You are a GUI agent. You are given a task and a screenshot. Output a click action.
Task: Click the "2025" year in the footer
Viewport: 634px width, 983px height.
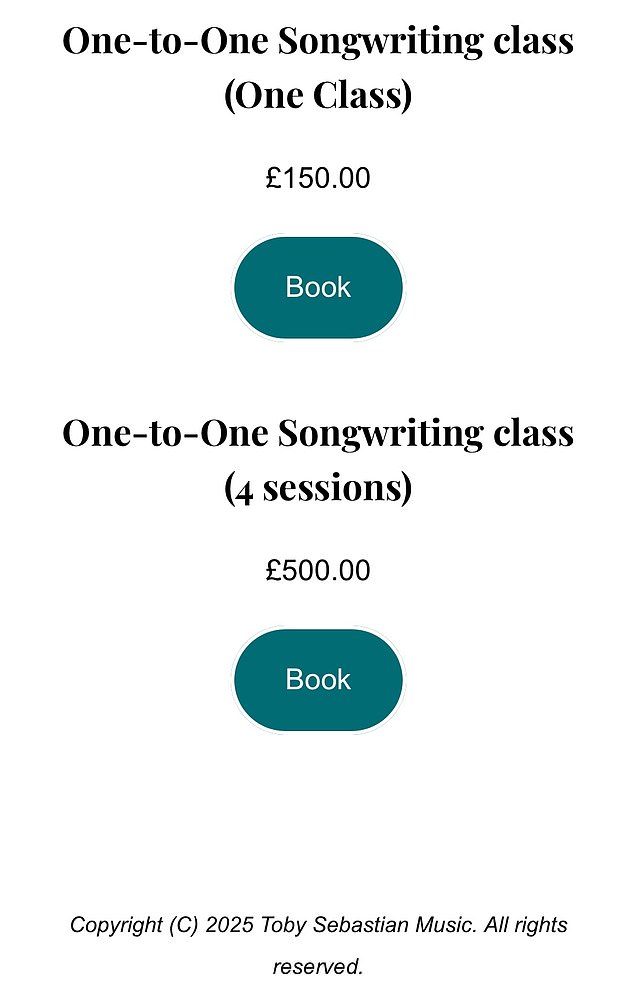coord(230,925)
